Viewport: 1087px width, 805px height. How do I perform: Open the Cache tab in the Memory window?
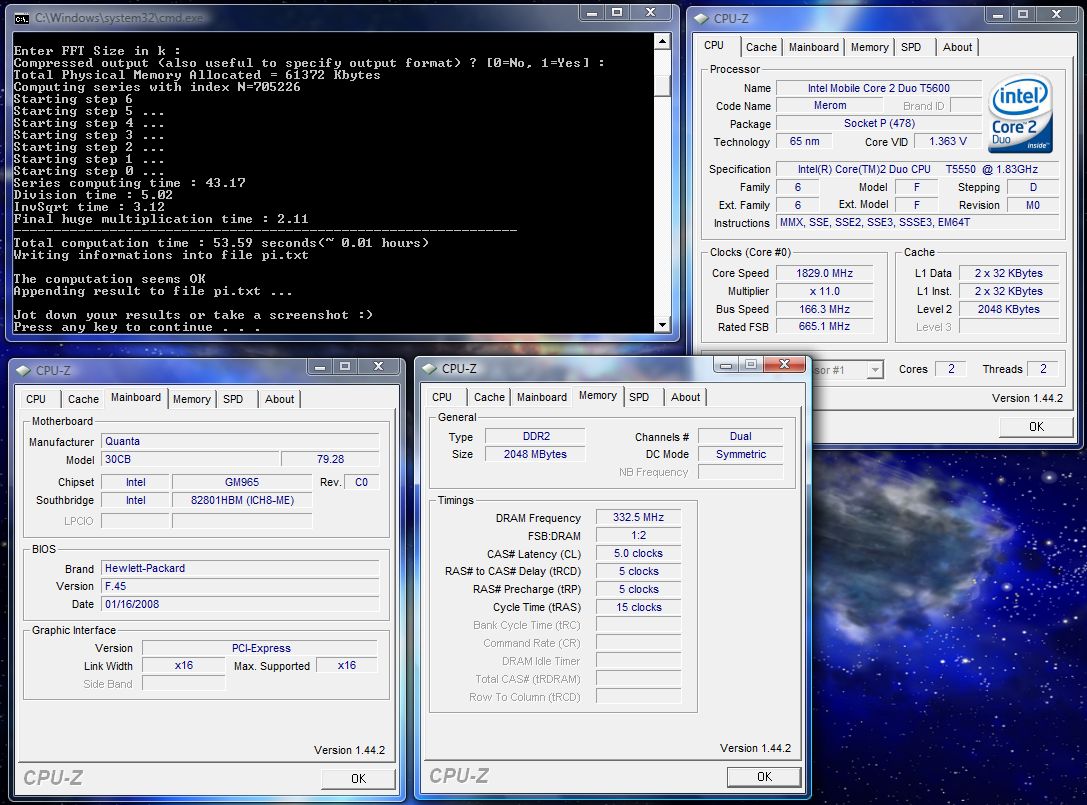point(489,397)
